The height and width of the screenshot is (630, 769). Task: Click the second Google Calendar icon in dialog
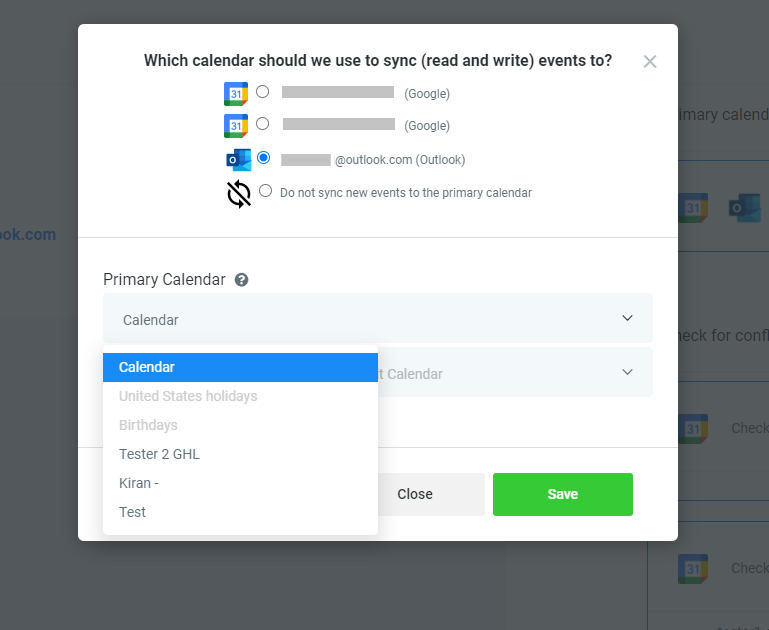(x=236, y=126)
